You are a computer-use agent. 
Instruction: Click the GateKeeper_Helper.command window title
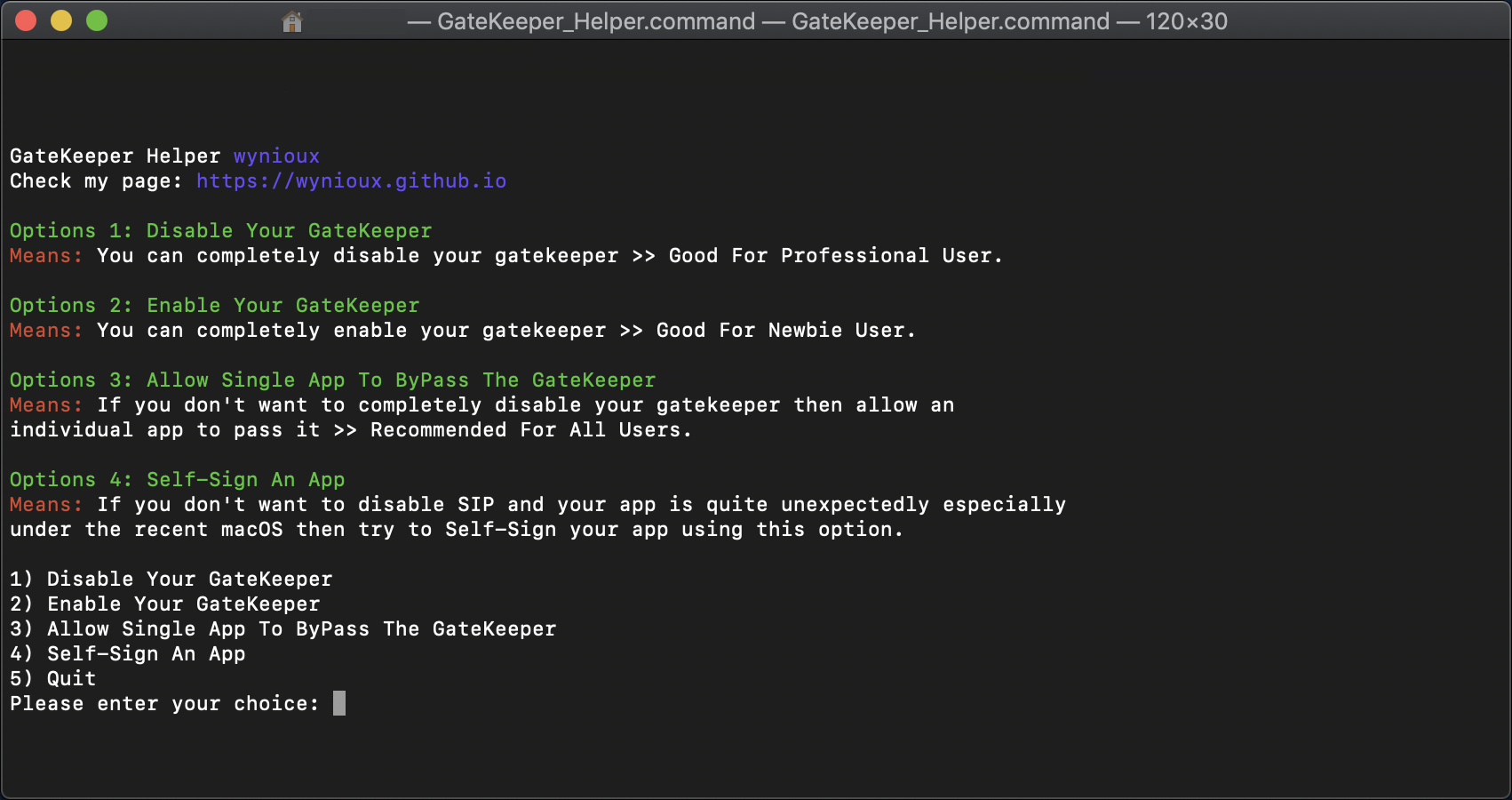click(596, 21)
